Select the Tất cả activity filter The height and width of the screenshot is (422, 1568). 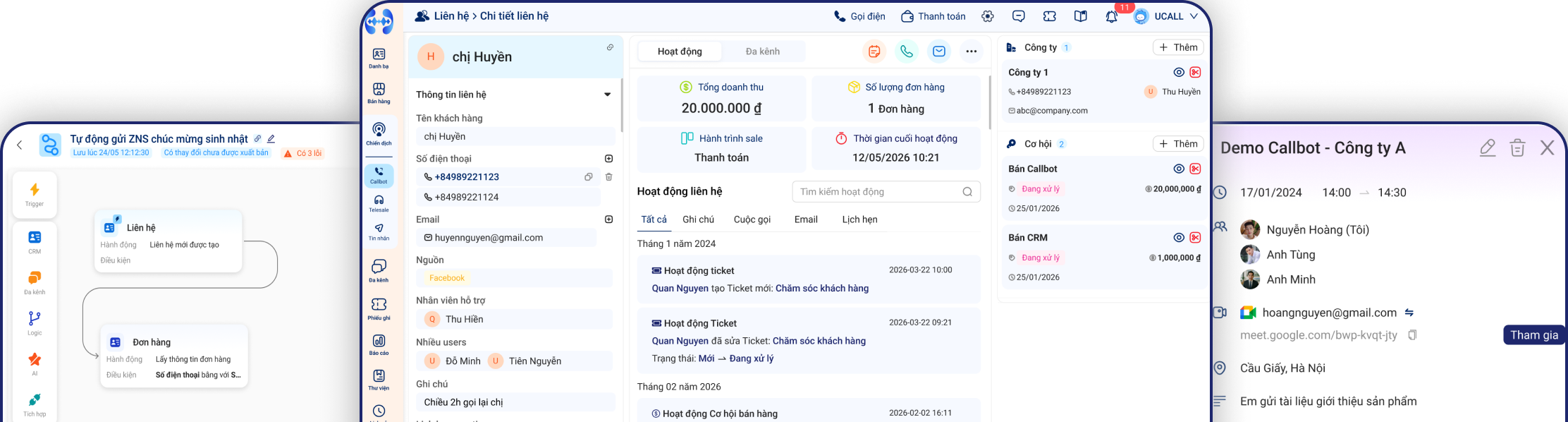(654, 219)
